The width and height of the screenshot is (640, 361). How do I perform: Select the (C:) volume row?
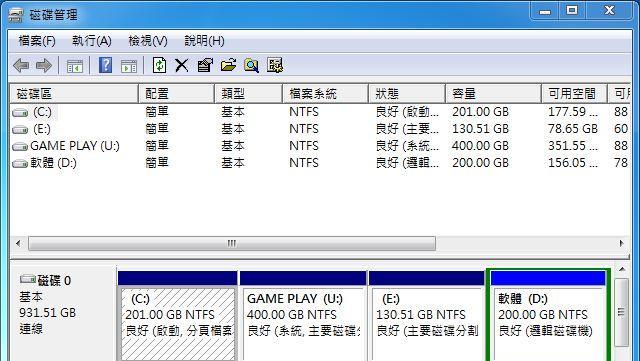(320, 112)
